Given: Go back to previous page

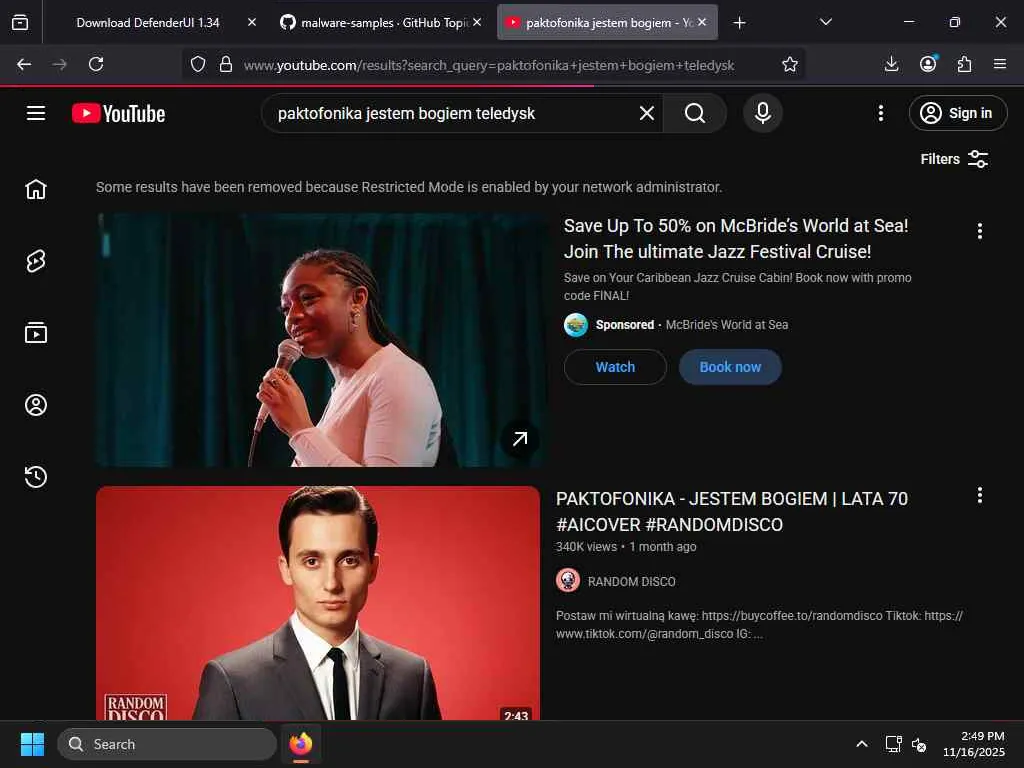Looking at the screenshot, I should 24,64.
